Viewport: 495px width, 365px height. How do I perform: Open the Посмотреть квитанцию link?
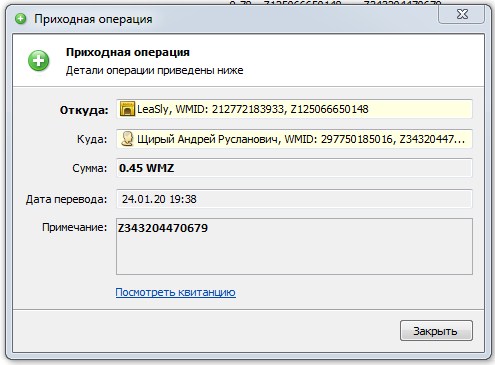176,292
